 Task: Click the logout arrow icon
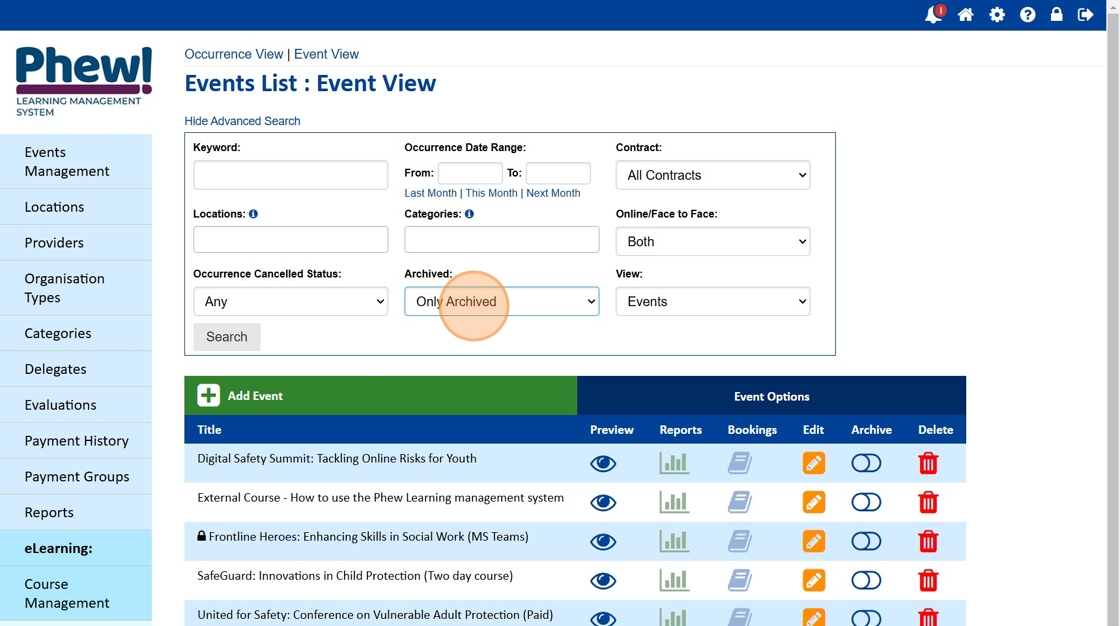[x=1085, y=15]
